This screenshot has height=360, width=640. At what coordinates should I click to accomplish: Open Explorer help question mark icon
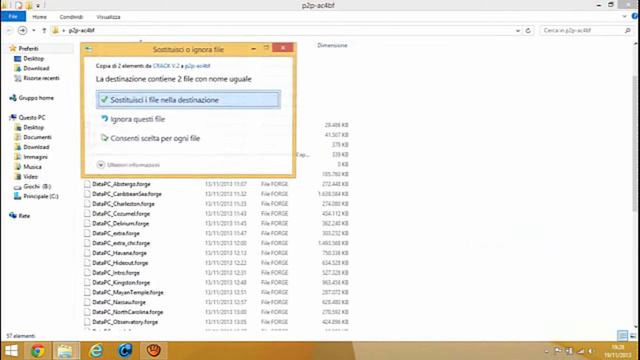click(x=635, y=16)
